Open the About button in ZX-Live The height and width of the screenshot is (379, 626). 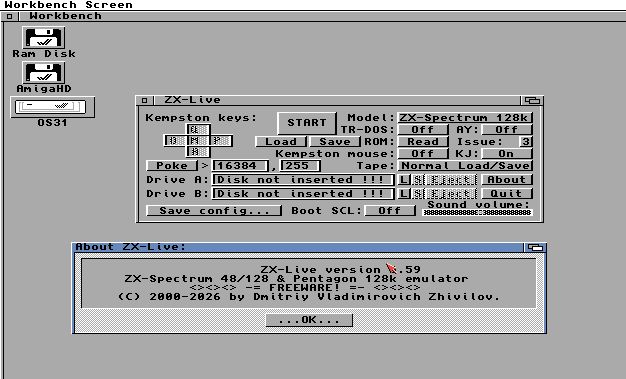[x=507, y=180]
